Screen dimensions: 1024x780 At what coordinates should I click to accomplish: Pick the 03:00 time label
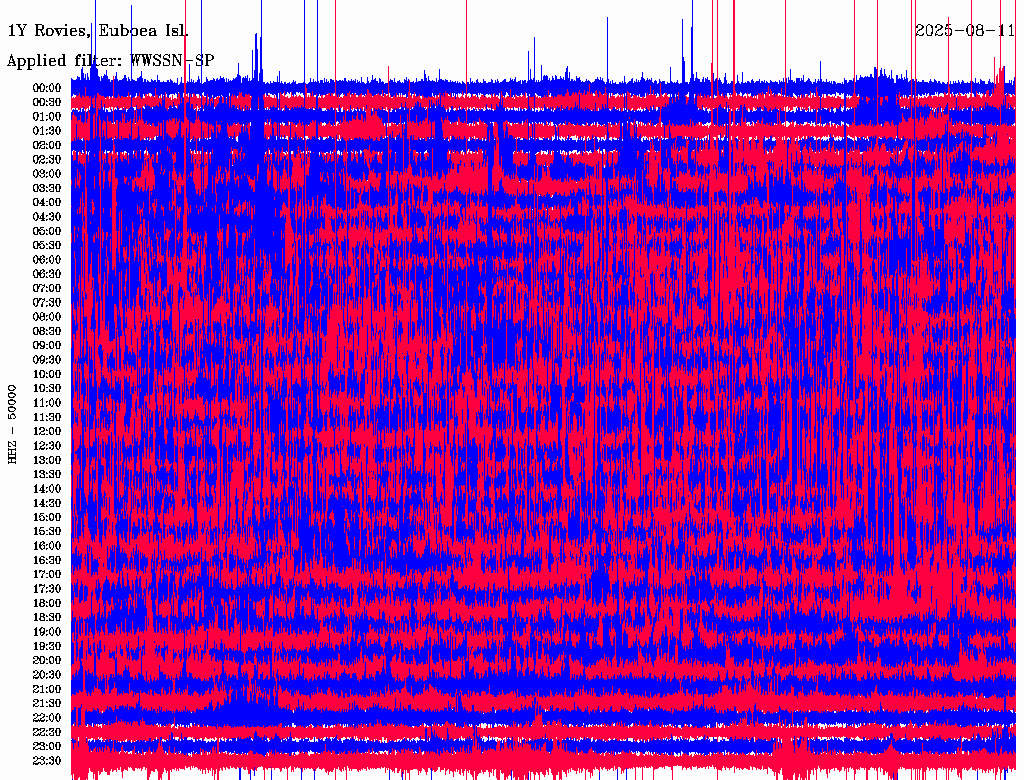[48, 174]
